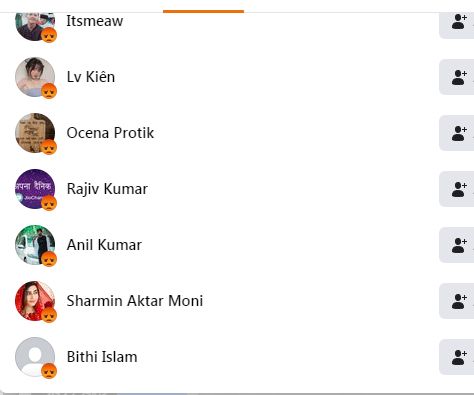
Task: Send friend request to Rajiv Kumar
Action: pos(457,189)
